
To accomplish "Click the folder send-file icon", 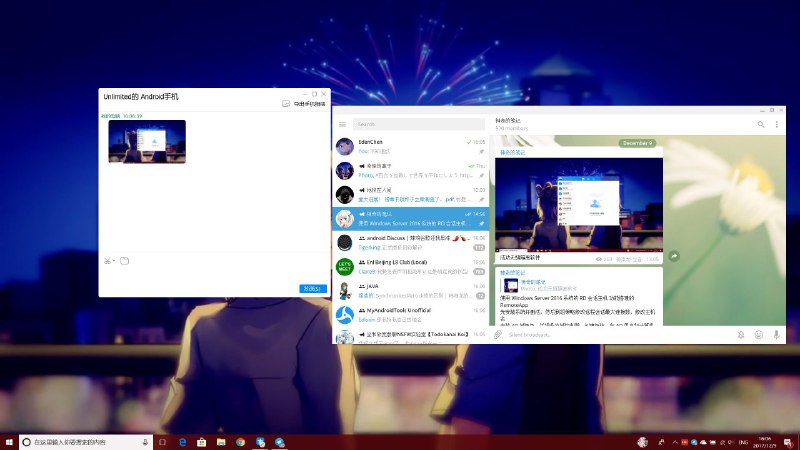I will pos(124,261).
